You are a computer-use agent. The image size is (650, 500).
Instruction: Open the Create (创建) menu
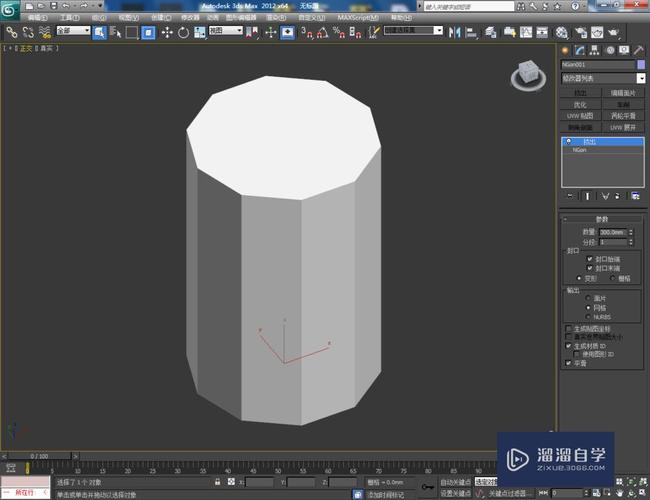(x=161, y=17)
